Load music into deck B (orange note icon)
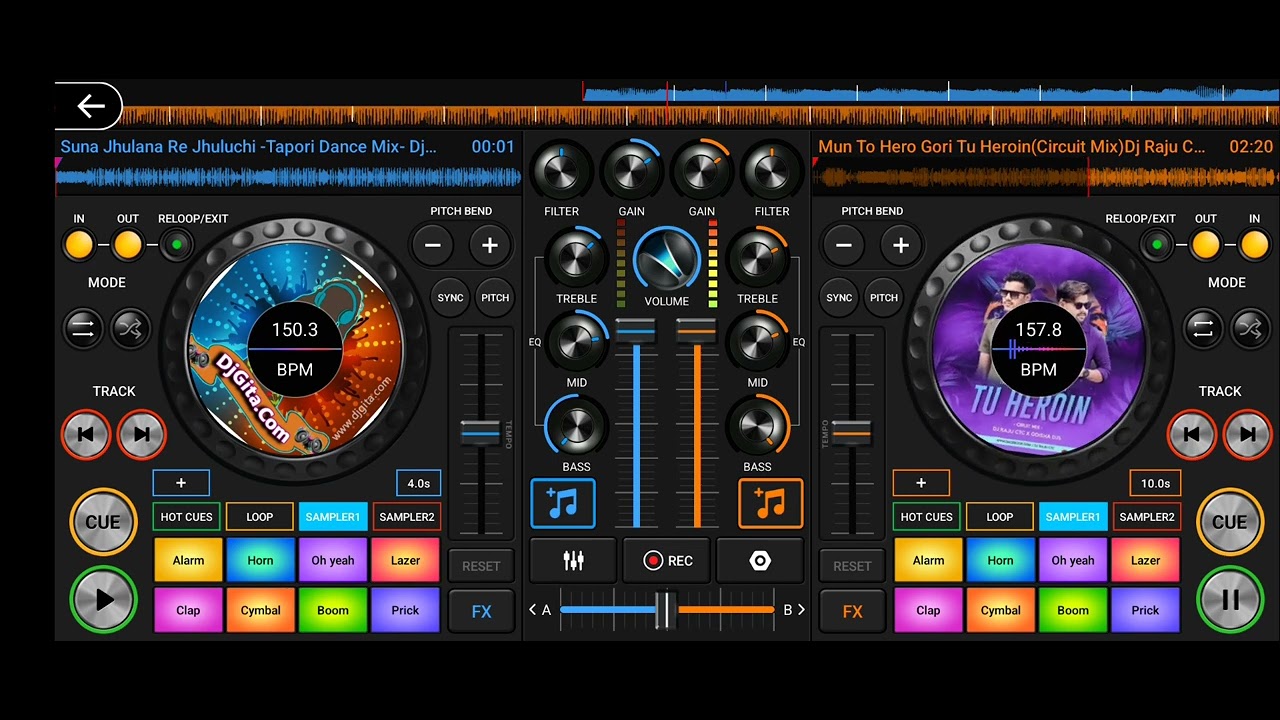 tap(771, 503)
